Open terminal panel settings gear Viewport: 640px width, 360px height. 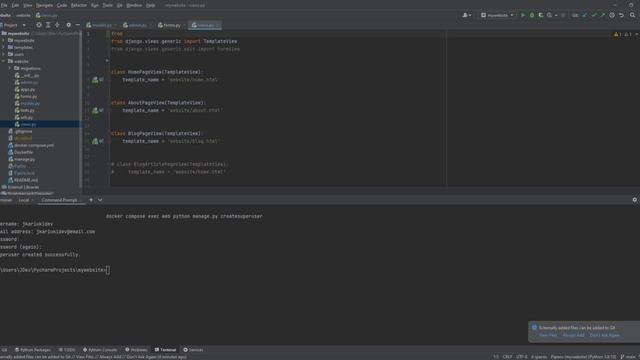tap(634, 200)
